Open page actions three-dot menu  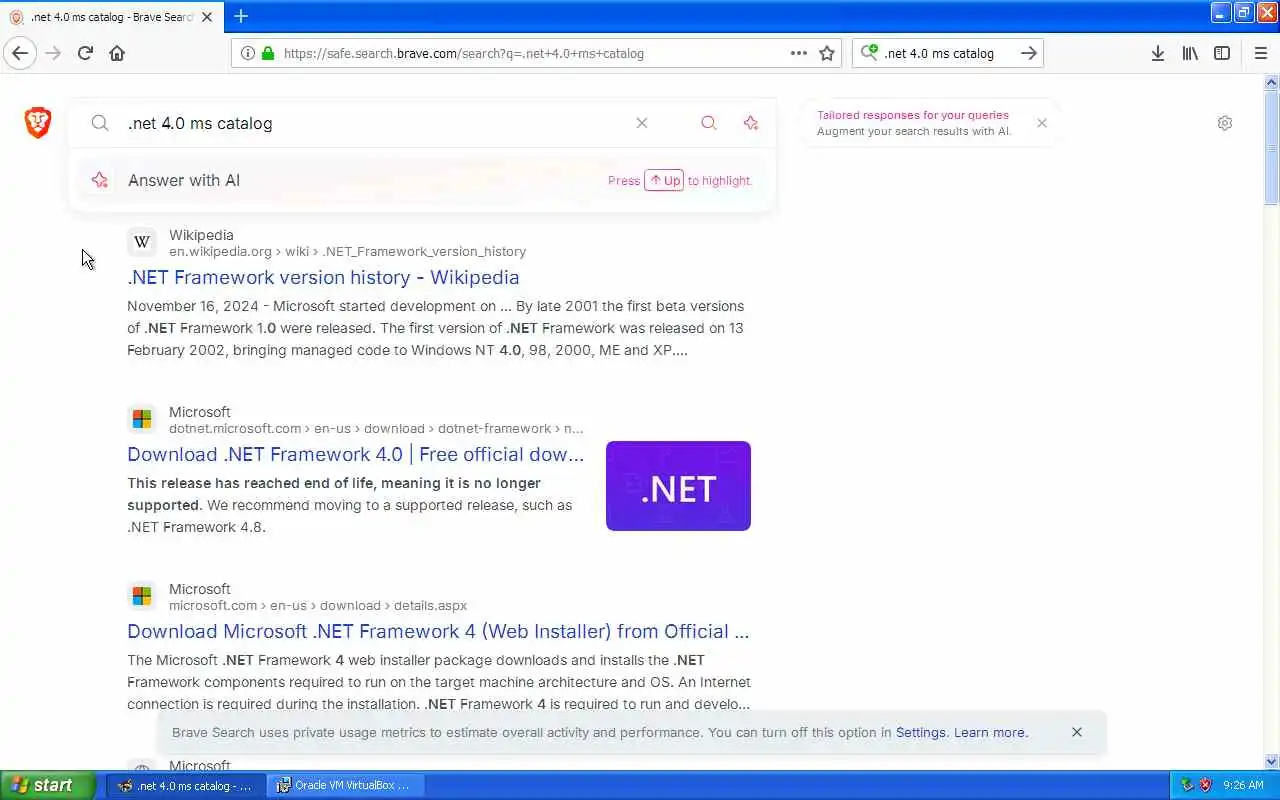(x=798, y=53)
